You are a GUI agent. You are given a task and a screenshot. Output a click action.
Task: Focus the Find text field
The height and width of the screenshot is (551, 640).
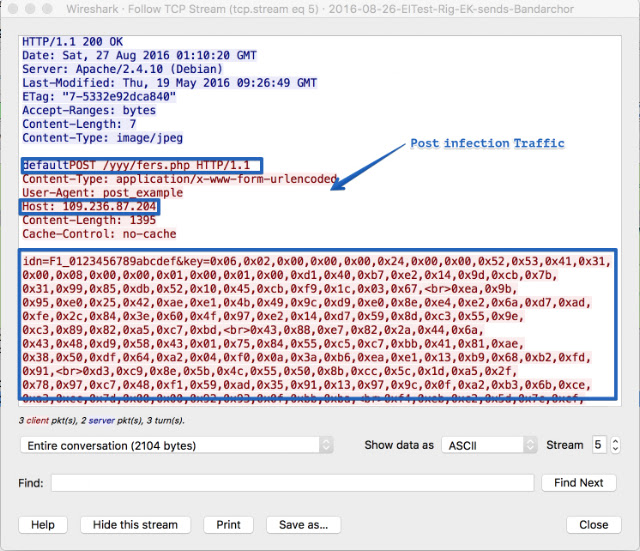point(293,483)
